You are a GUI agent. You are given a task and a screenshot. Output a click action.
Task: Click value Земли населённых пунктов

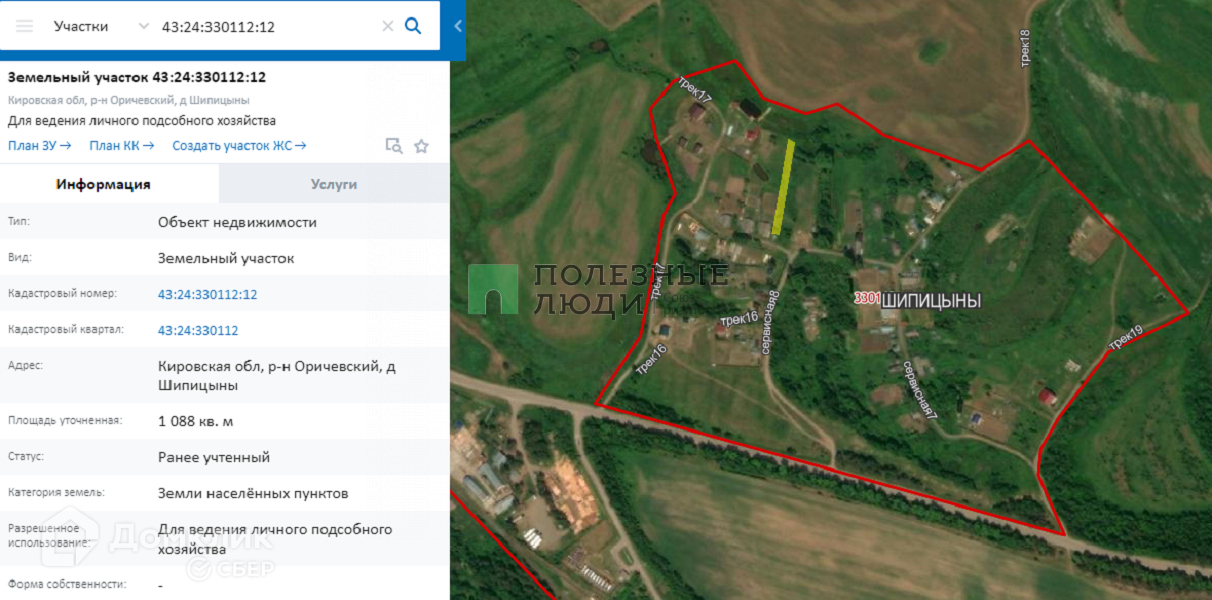253,493
